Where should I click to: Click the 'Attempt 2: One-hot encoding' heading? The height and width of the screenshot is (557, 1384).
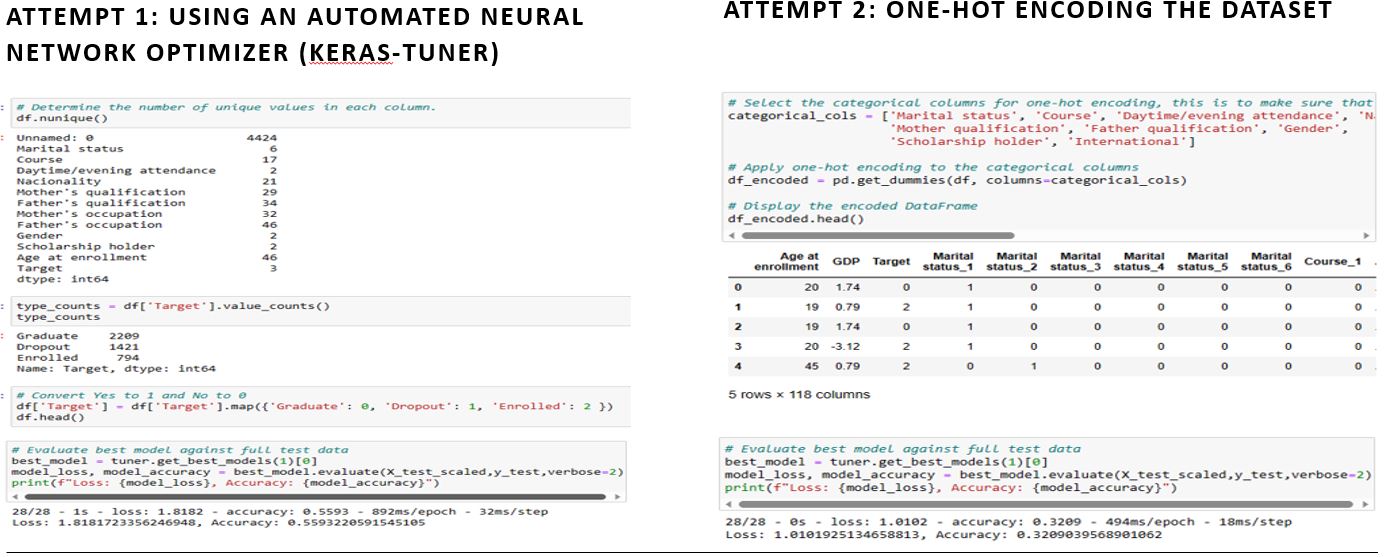click(x=1028, y=10)
